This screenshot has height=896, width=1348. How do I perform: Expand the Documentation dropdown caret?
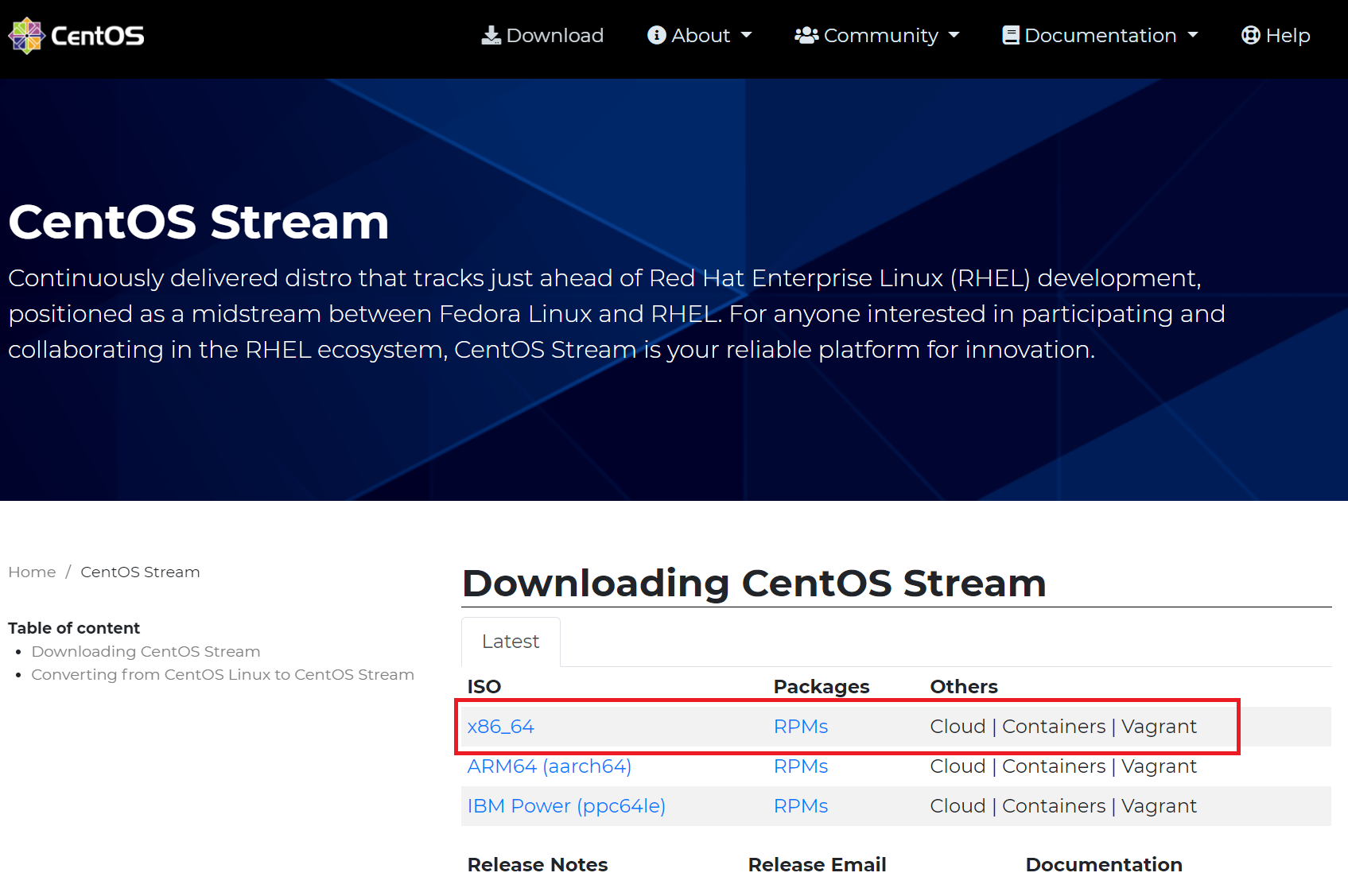pyautogui.click(x=1193, y=36)
